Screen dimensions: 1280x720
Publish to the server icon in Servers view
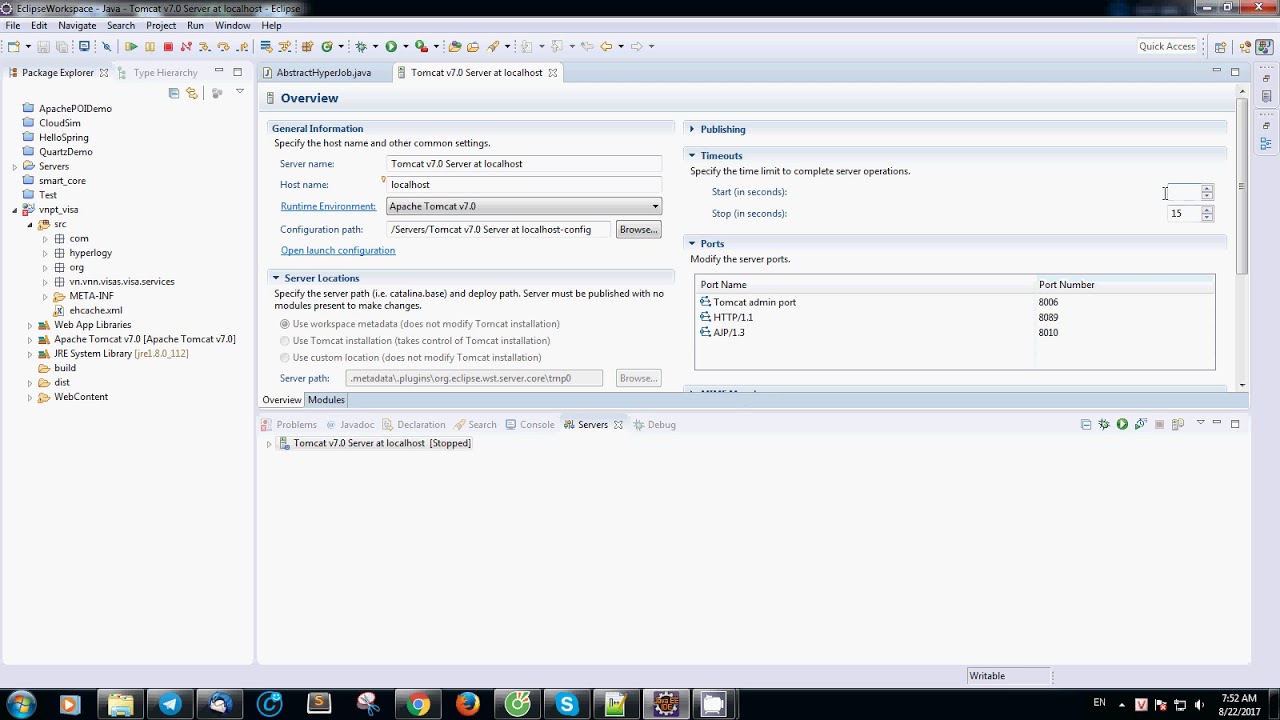pos(1178,424)
